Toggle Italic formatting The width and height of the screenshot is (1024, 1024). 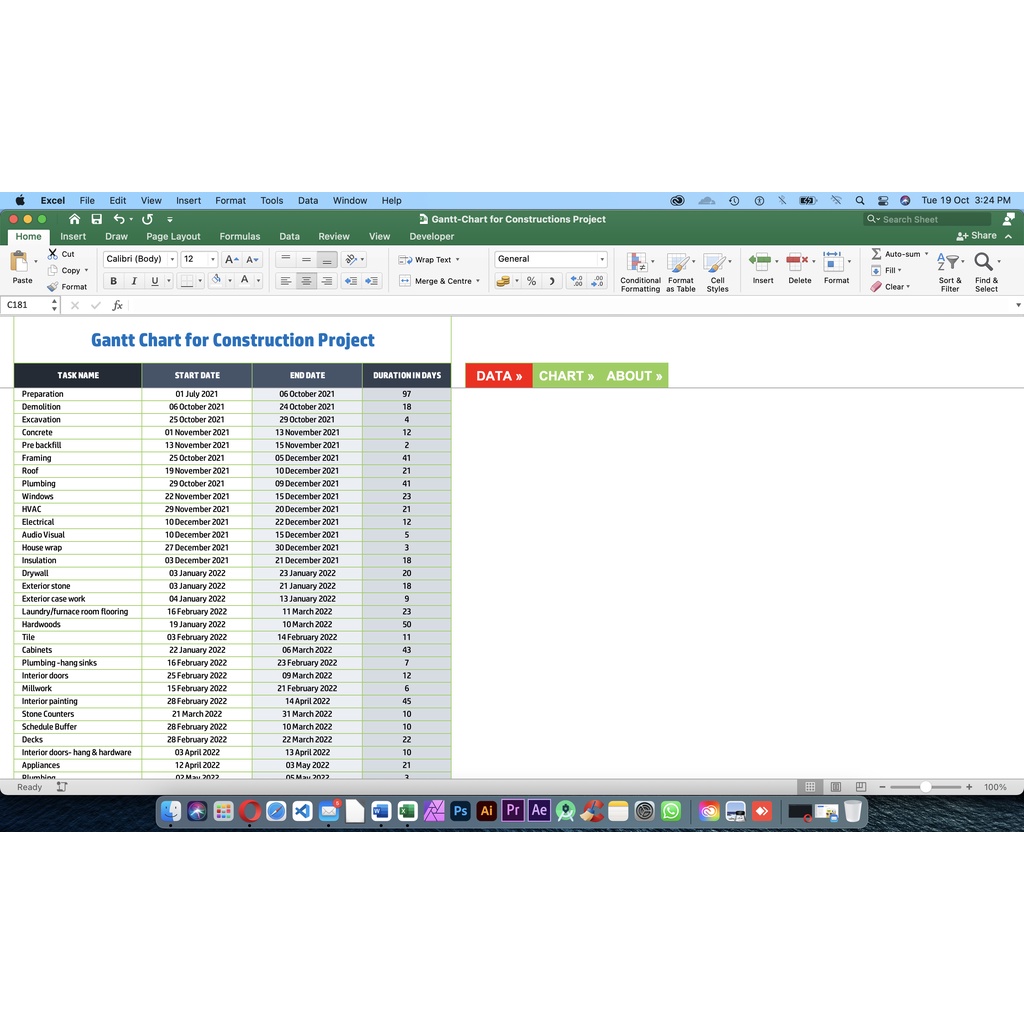point(134,281)
